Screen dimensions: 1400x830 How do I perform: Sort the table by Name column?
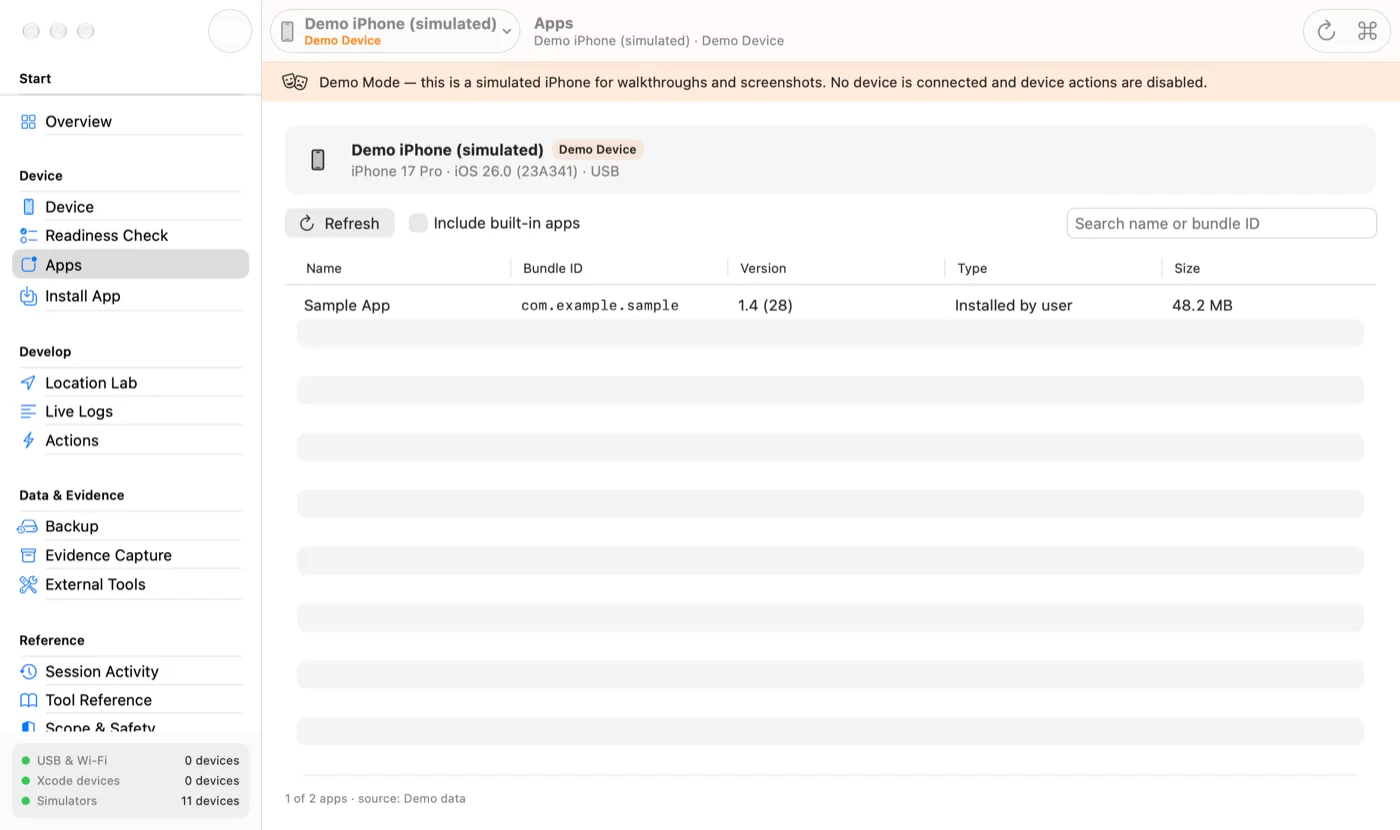point(324,268)
